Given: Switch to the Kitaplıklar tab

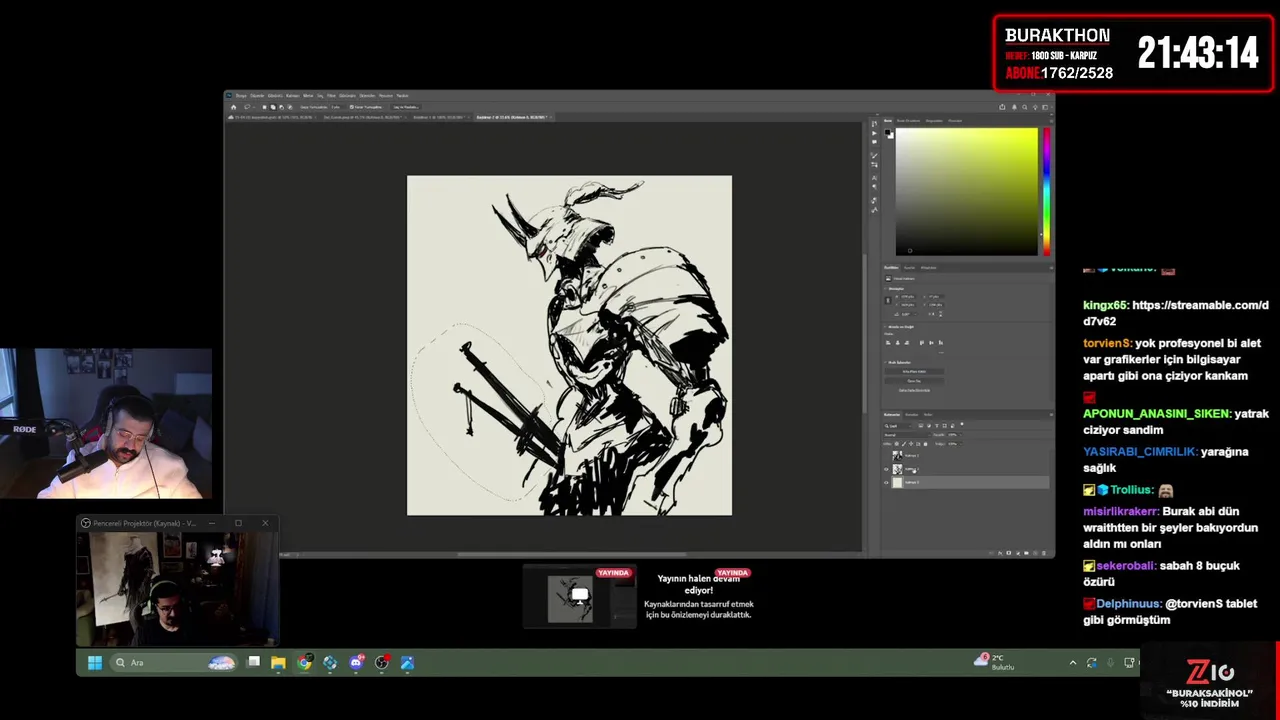Looking at the screenshot, I should click(x=929, y=268).
